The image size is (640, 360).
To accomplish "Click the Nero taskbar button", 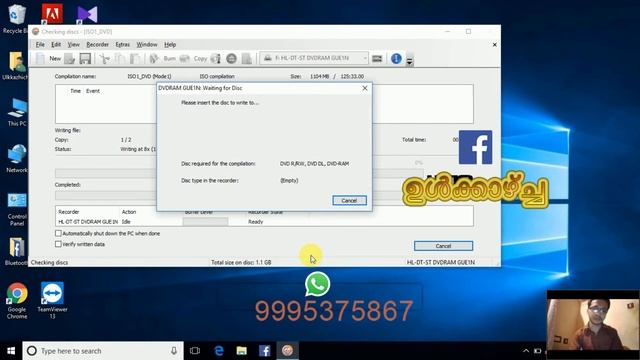I will 287,351.
